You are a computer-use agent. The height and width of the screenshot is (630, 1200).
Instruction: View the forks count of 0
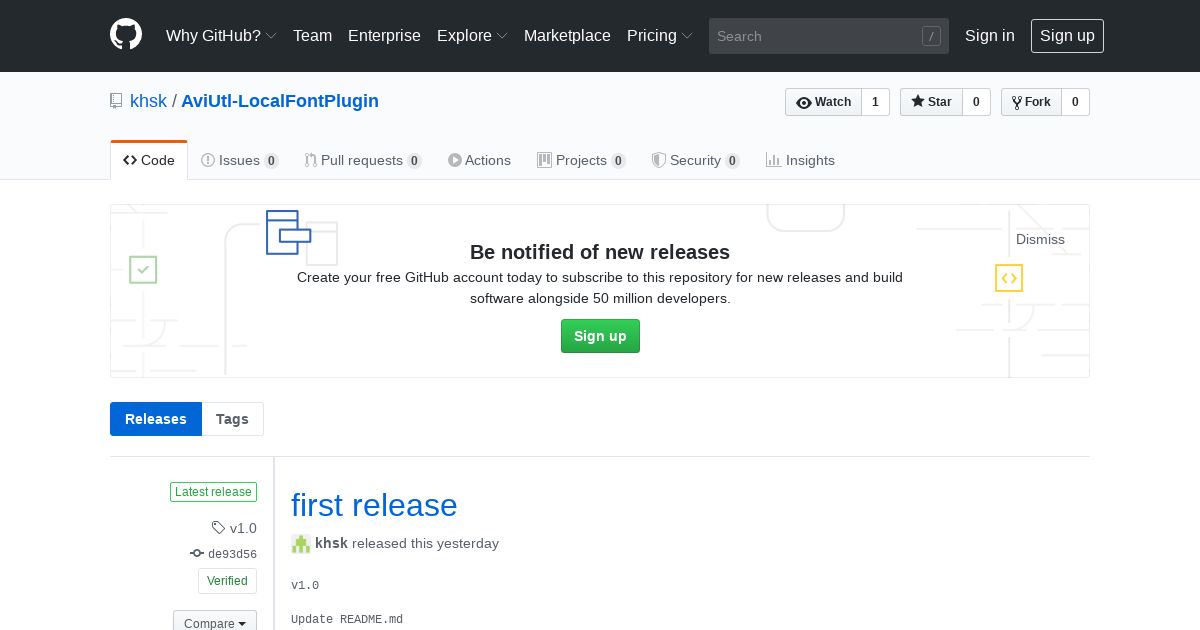pos(1075,102)
